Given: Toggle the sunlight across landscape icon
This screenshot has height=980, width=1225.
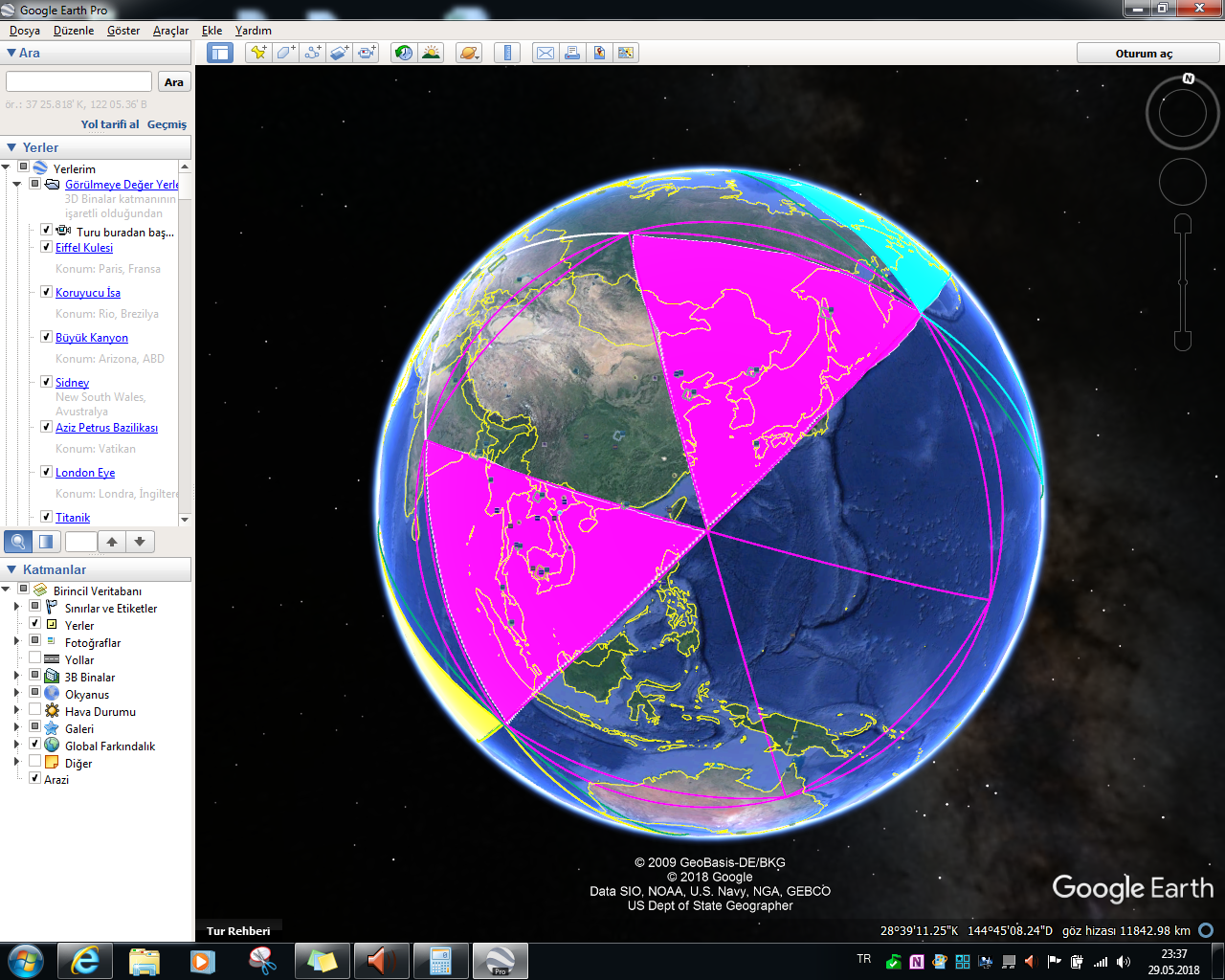Looking at the screenshot, I should (431, 53).
